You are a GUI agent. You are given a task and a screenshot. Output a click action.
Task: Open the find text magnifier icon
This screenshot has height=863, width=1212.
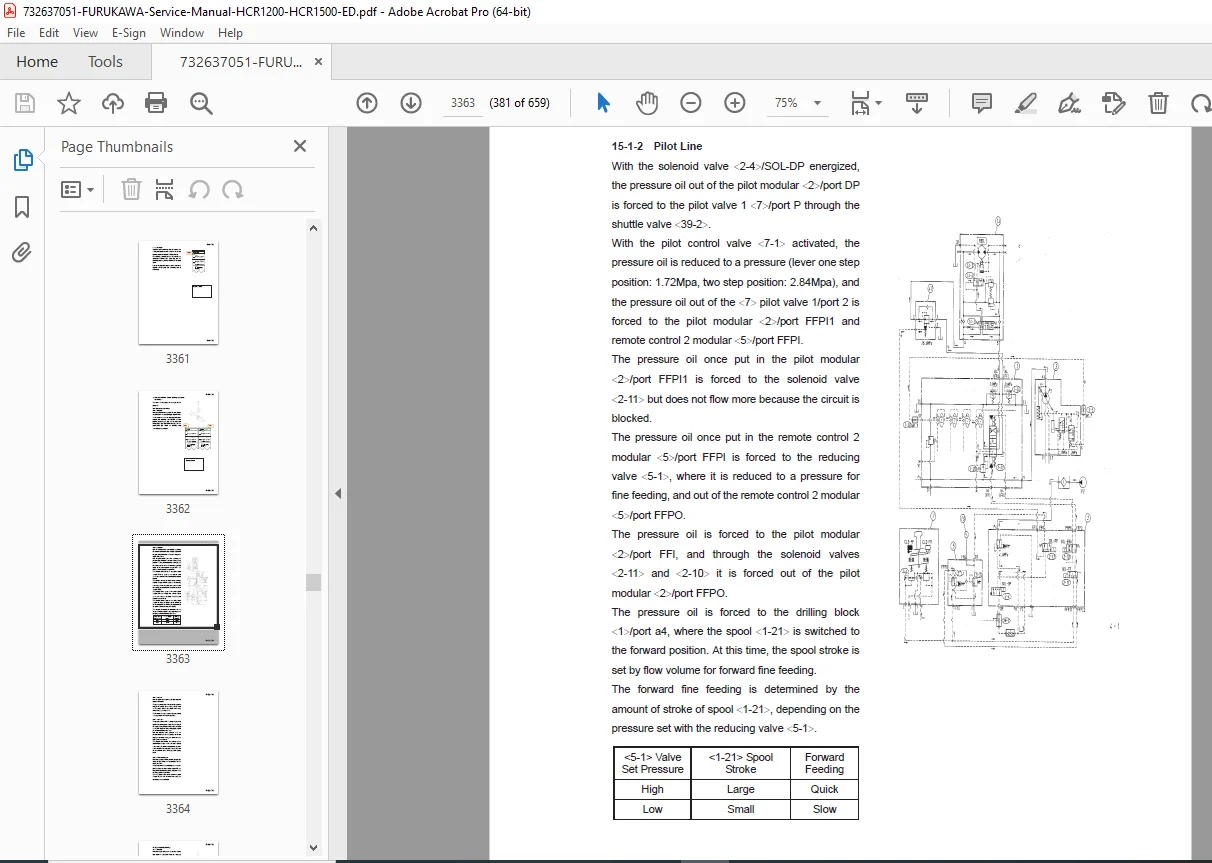(x=201, y=103)
